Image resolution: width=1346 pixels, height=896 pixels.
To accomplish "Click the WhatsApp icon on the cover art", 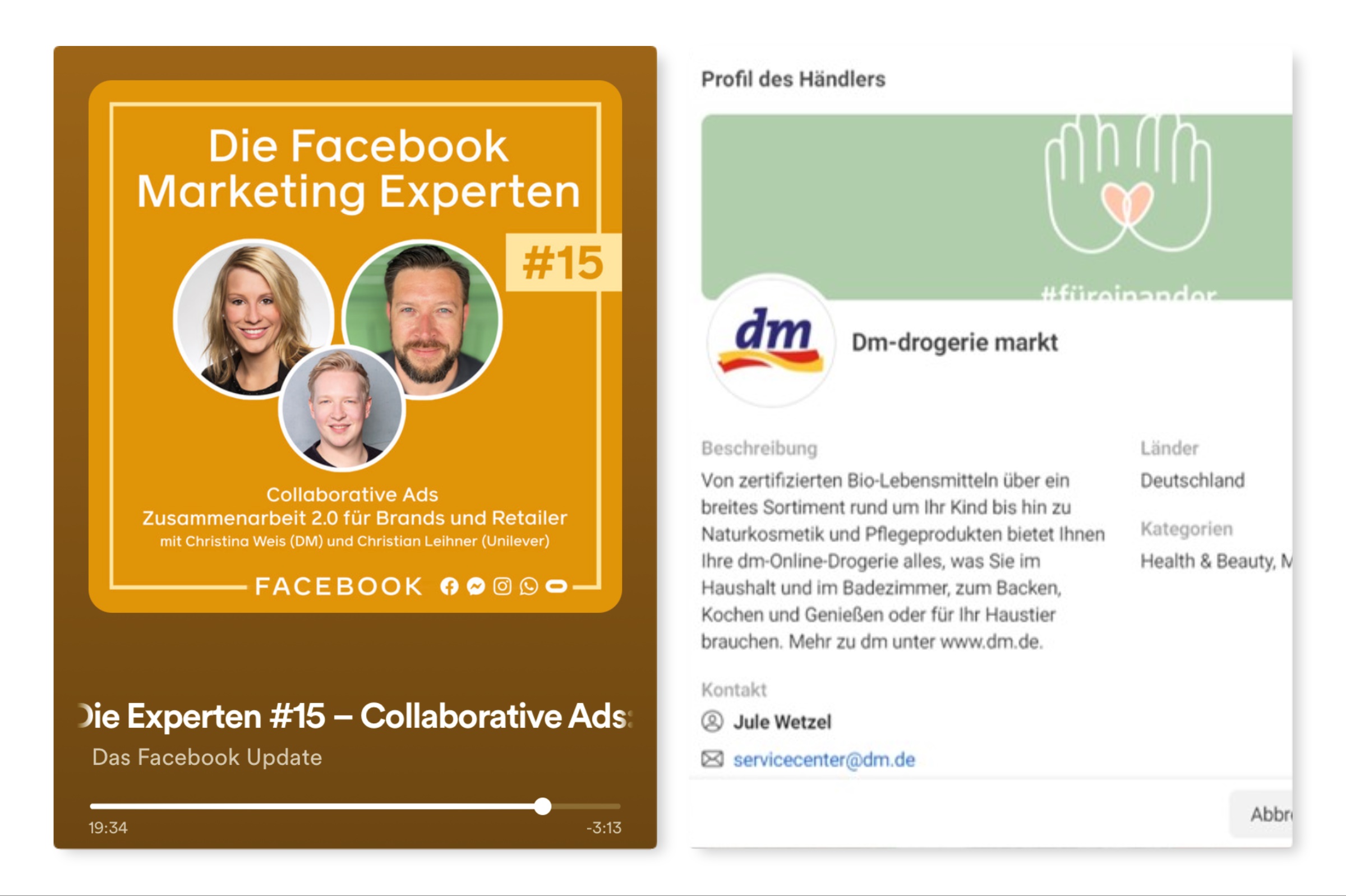I will (x=528, y=586).
